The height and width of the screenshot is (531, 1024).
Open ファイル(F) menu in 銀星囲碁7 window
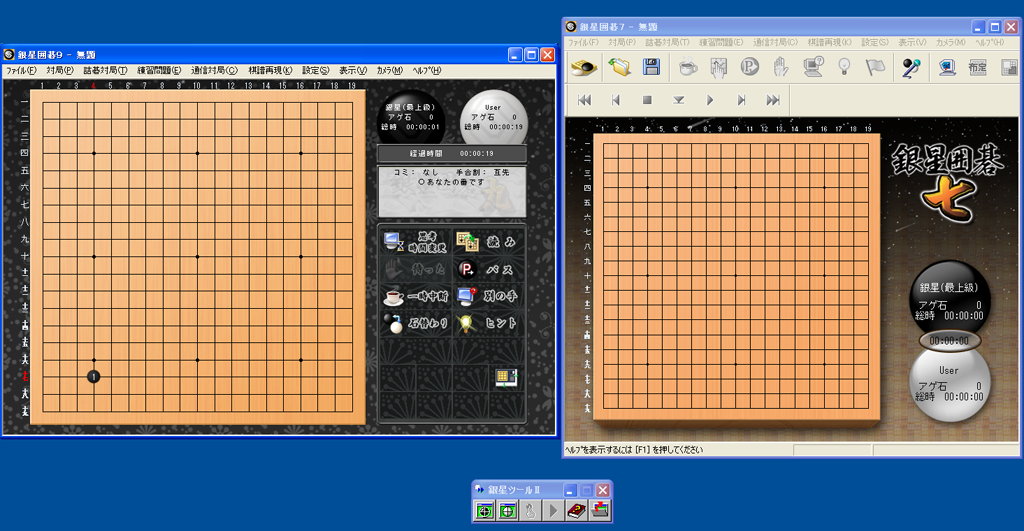coord(583,42)
